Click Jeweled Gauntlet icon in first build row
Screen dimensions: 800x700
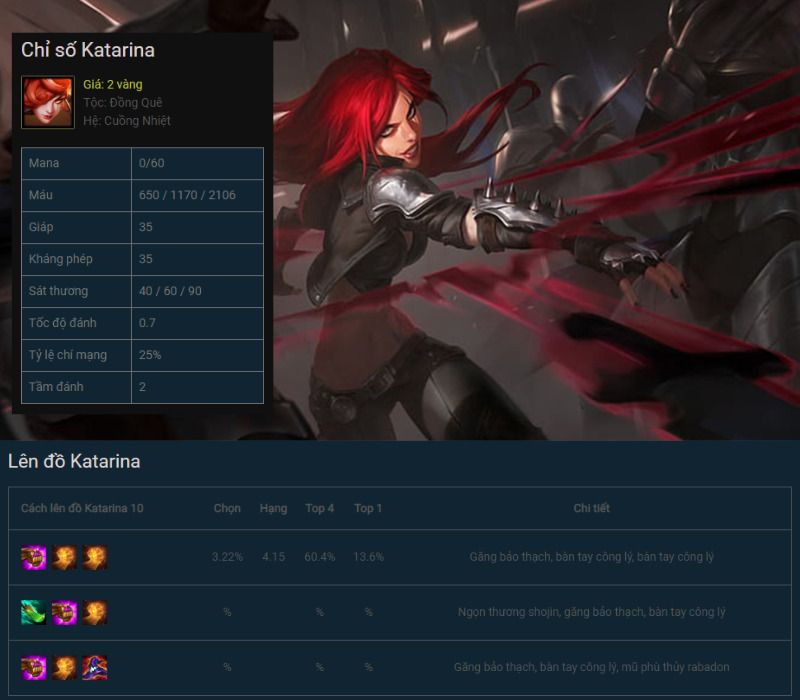click(34, 557)
